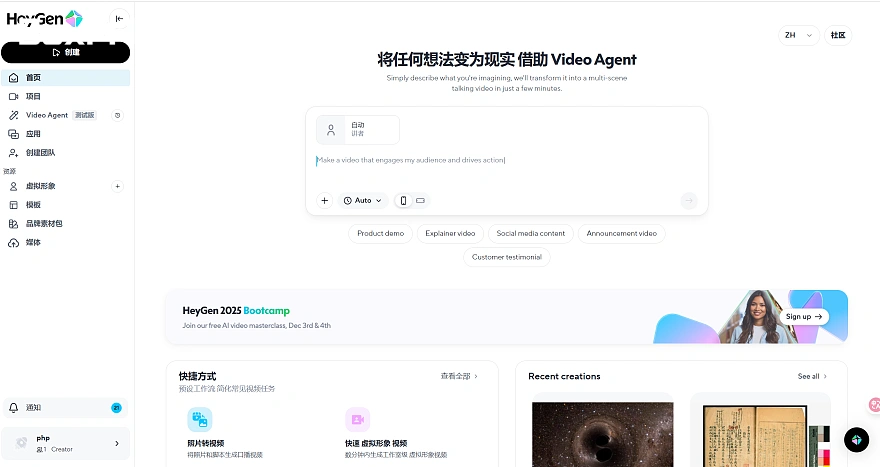Click the HeyGen 2025 Bootcamp title
Screen dimensions: 880x467
(236, 310)
